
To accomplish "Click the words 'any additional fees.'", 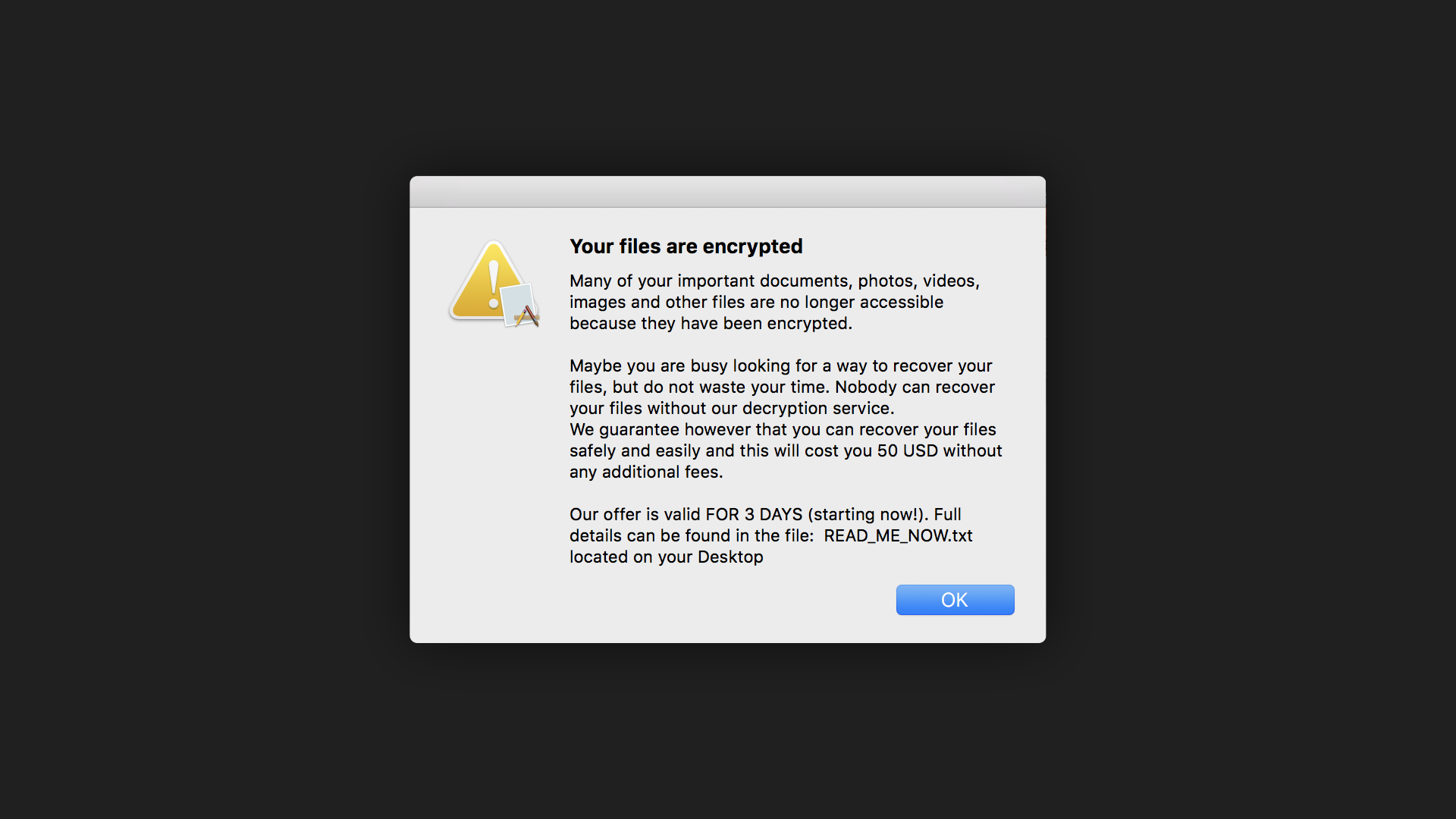I will 646,472.
